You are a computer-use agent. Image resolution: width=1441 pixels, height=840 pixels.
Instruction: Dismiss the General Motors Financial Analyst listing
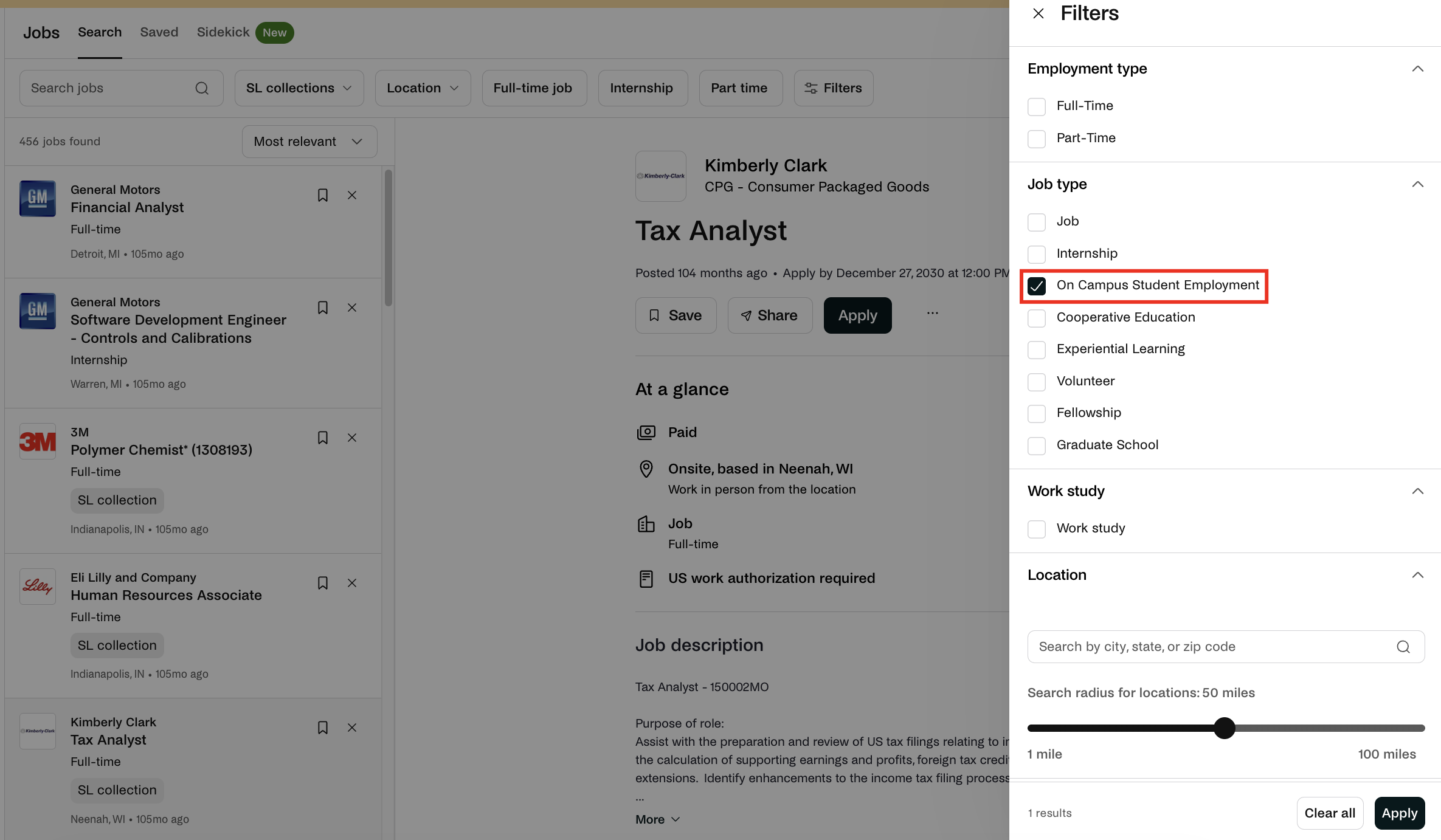[x=352, y=195]
